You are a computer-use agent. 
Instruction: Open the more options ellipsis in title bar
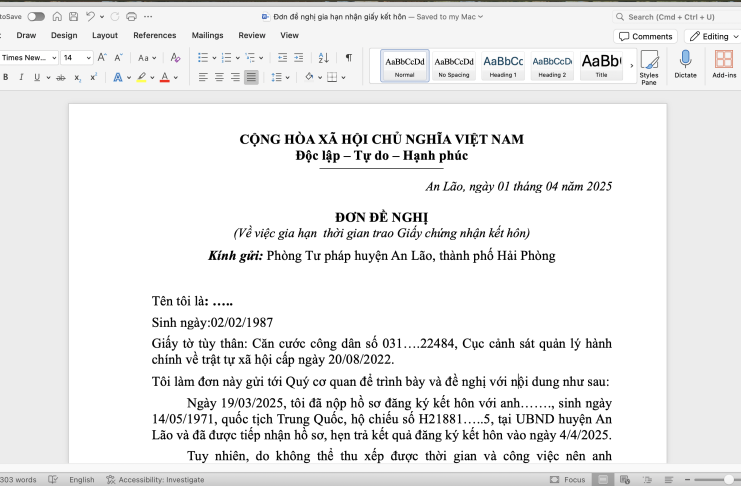[x=148, y=17]
